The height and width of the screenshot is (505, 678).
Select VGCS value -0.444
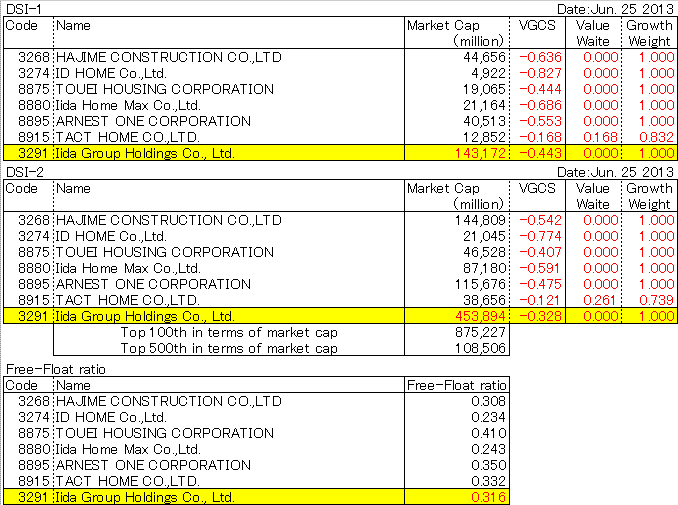click(540, 89)
